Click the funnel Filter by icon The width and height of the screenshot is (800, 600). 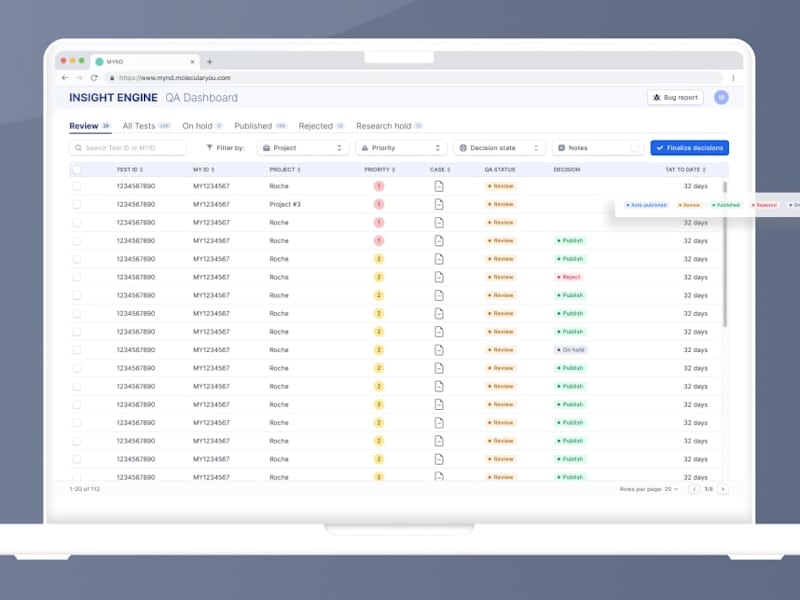pyautogui.click(x=209, y=148)
